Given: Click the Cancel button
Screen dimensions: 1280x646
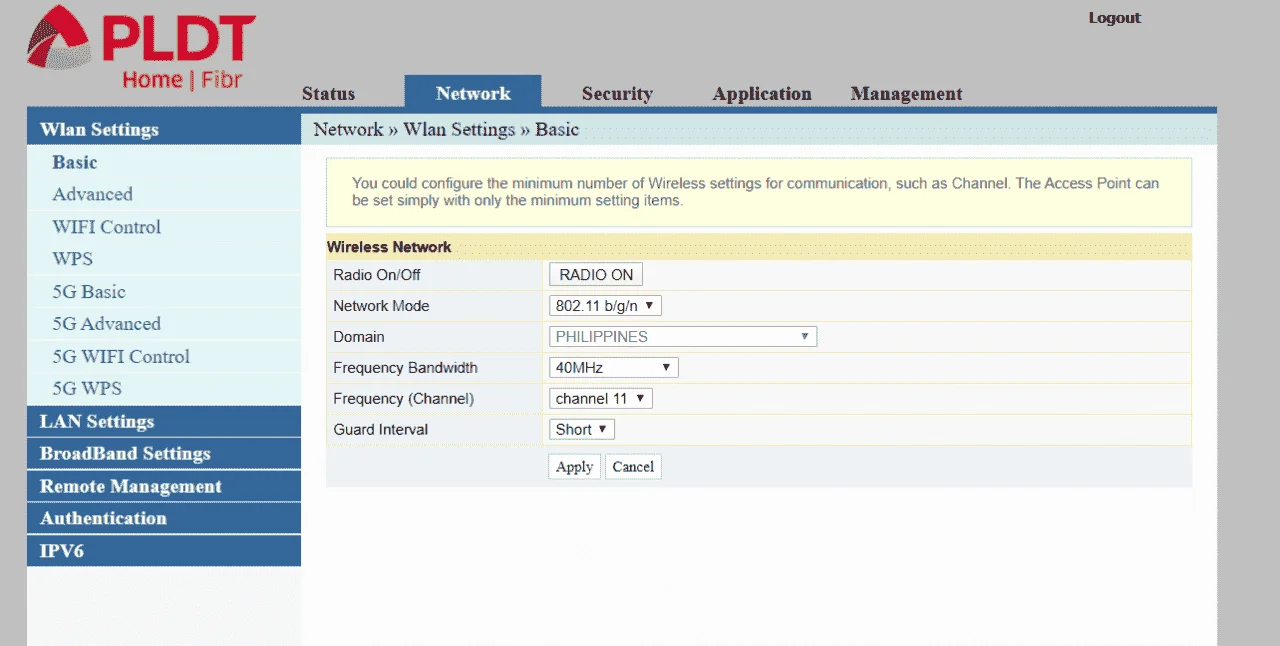Looking at the screenshot, I should [x=633, y=467].
